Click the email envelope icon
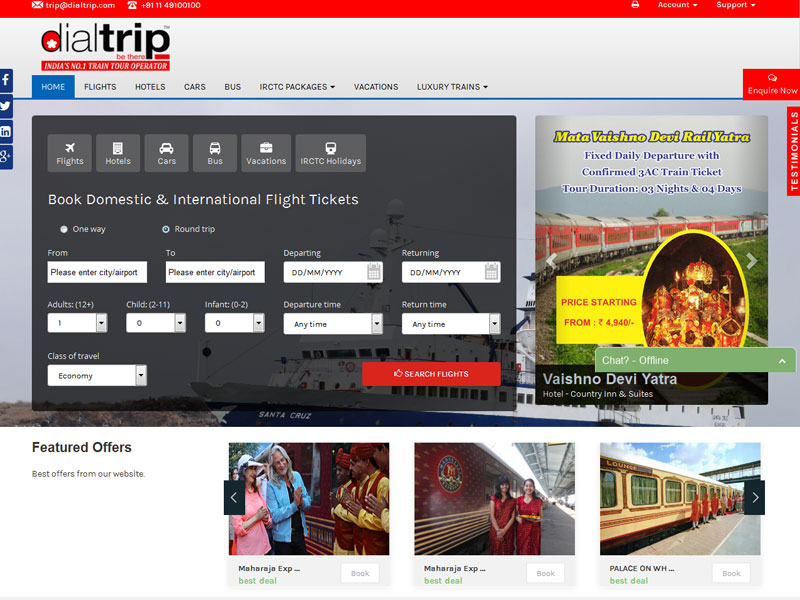Screen dimensions: 800x600 tap(37, 5)
